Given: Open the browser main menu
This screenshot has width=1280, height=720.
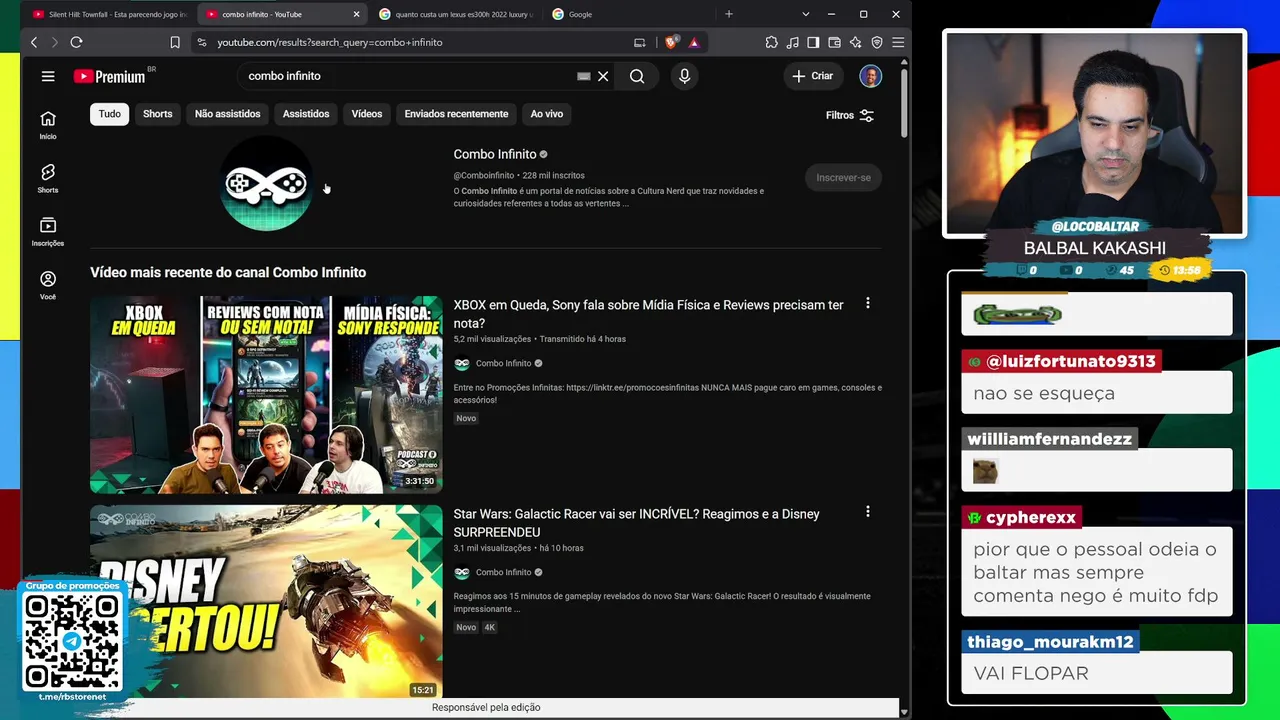Looking at the screenshot, I should click(x=898, y=42).
